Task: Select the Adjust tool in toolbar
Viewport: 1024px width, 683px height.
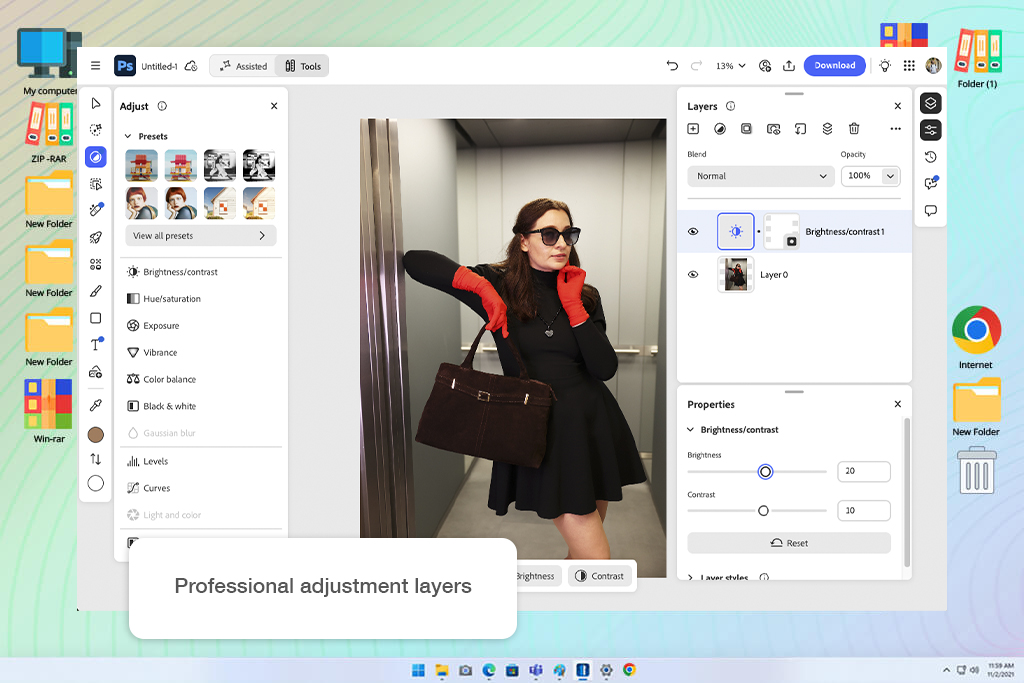Action: click(95, 157)
